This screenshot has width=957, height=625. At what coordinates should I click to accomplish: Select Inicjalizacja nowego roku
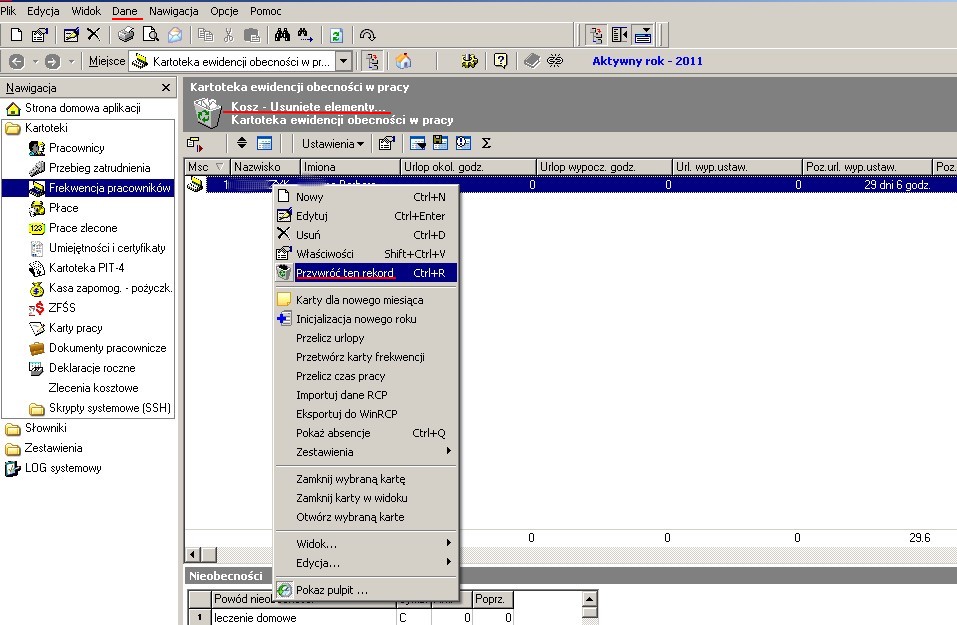coord(366,319)
